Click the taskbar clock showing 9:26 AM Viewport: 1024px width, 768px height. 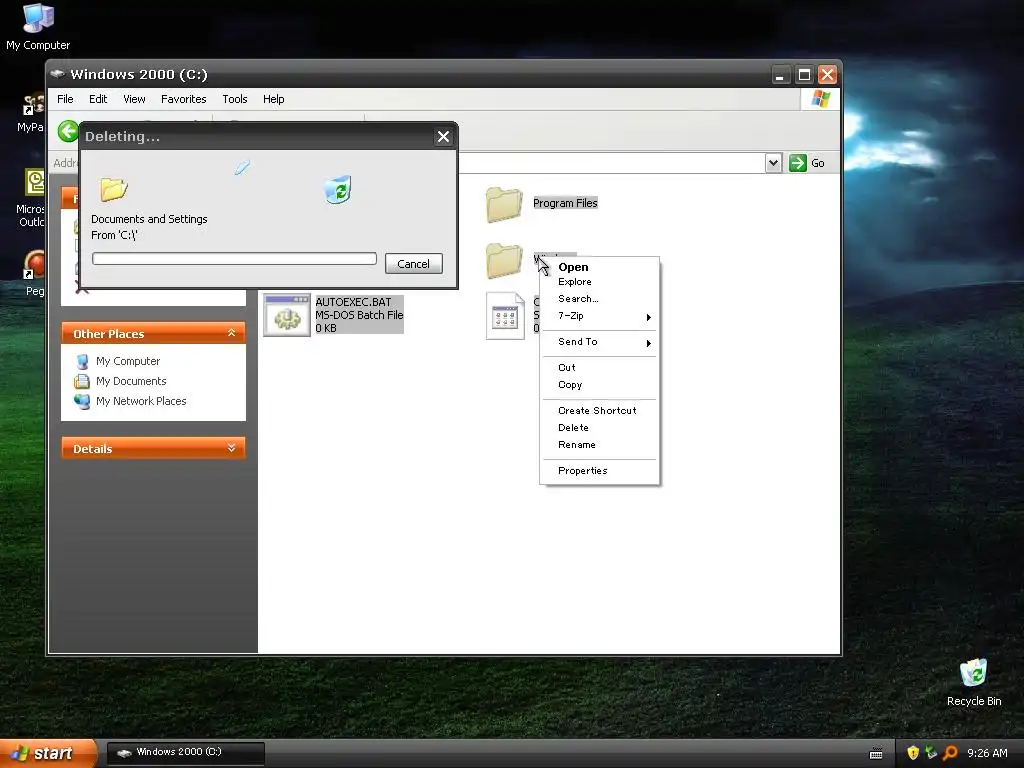tap(987, 753)
